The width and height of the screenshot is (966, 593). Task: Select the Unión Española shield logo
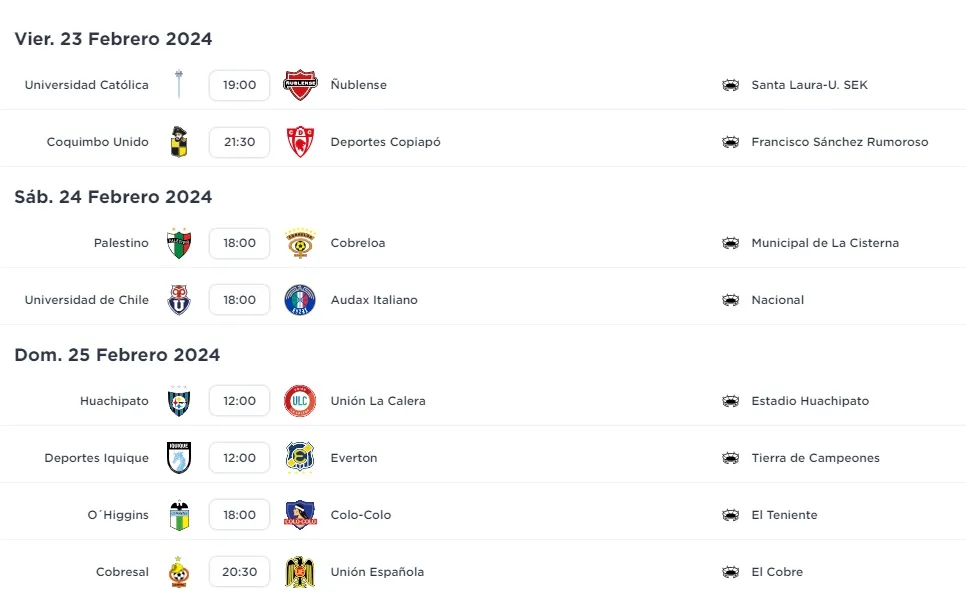[x=300, y=572]
